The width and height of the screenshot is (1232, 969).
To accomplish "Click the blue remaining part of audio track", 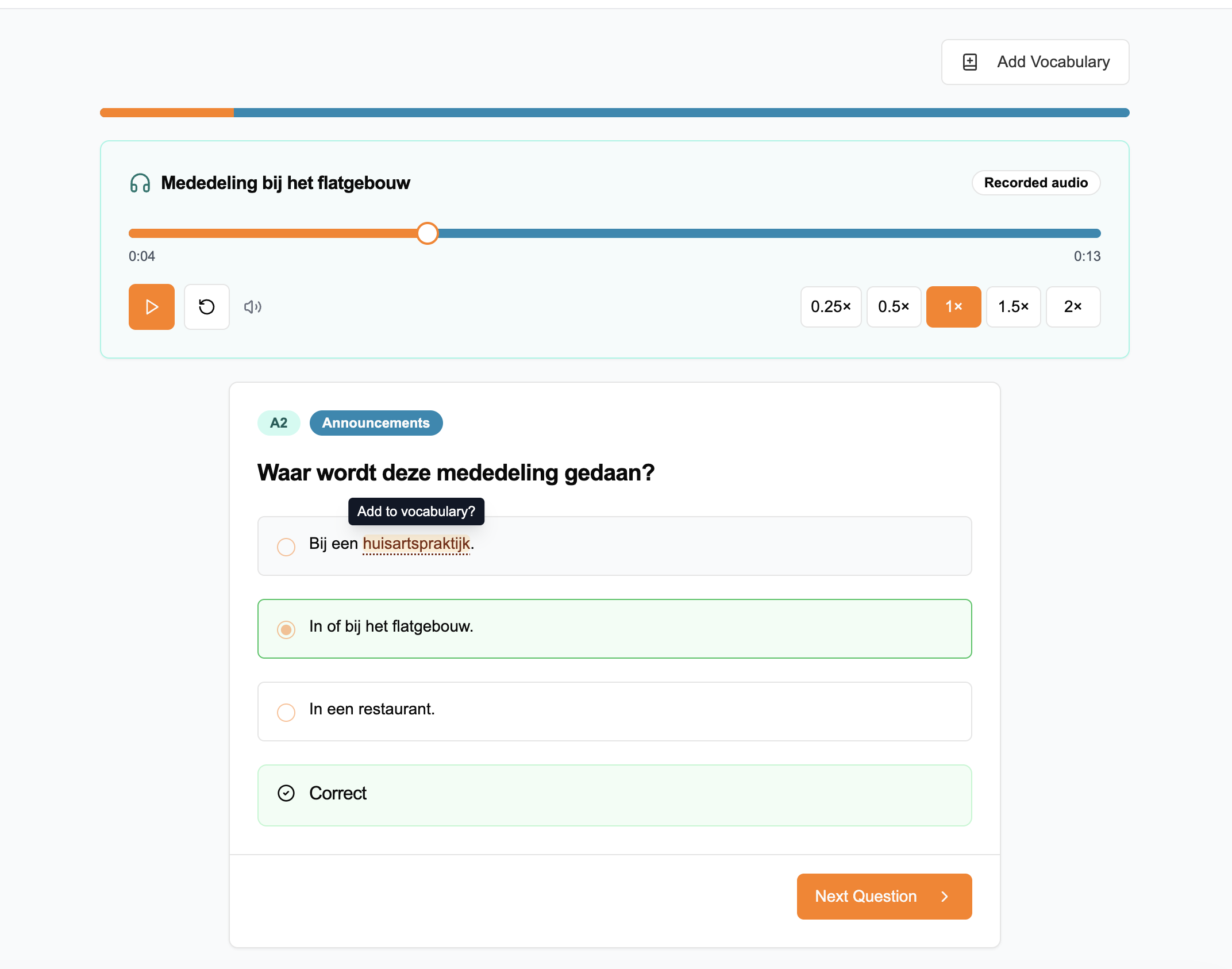I will 769,233.
